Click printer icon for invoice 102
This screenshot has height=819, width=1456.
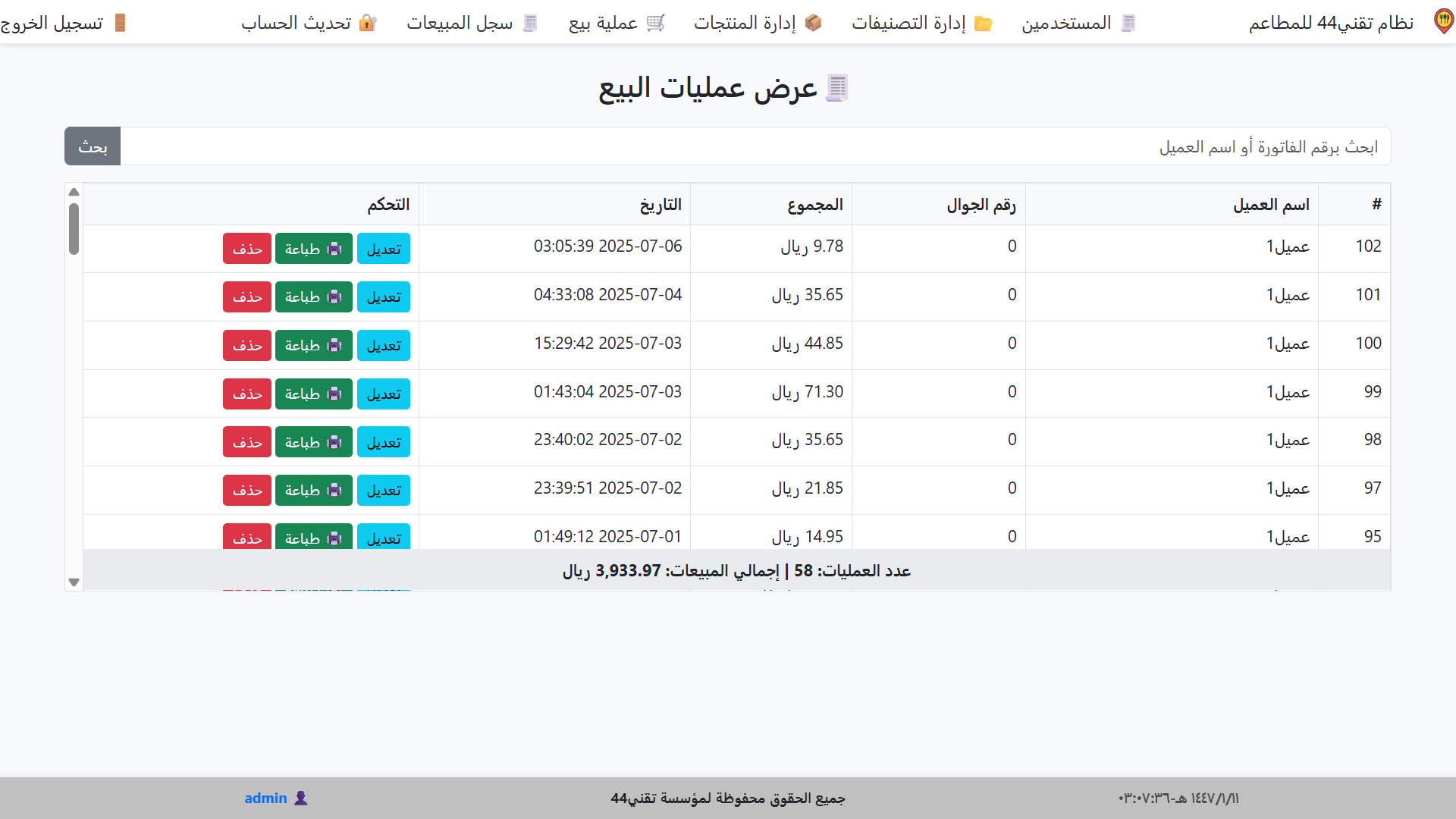tap(334, 249)
